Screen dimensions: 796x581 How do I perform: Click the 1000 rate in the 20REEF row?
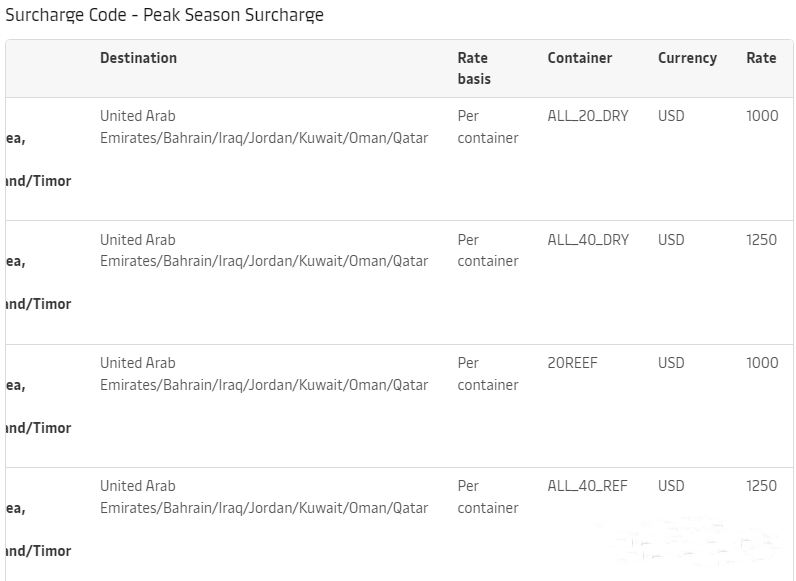coord(762,363)
